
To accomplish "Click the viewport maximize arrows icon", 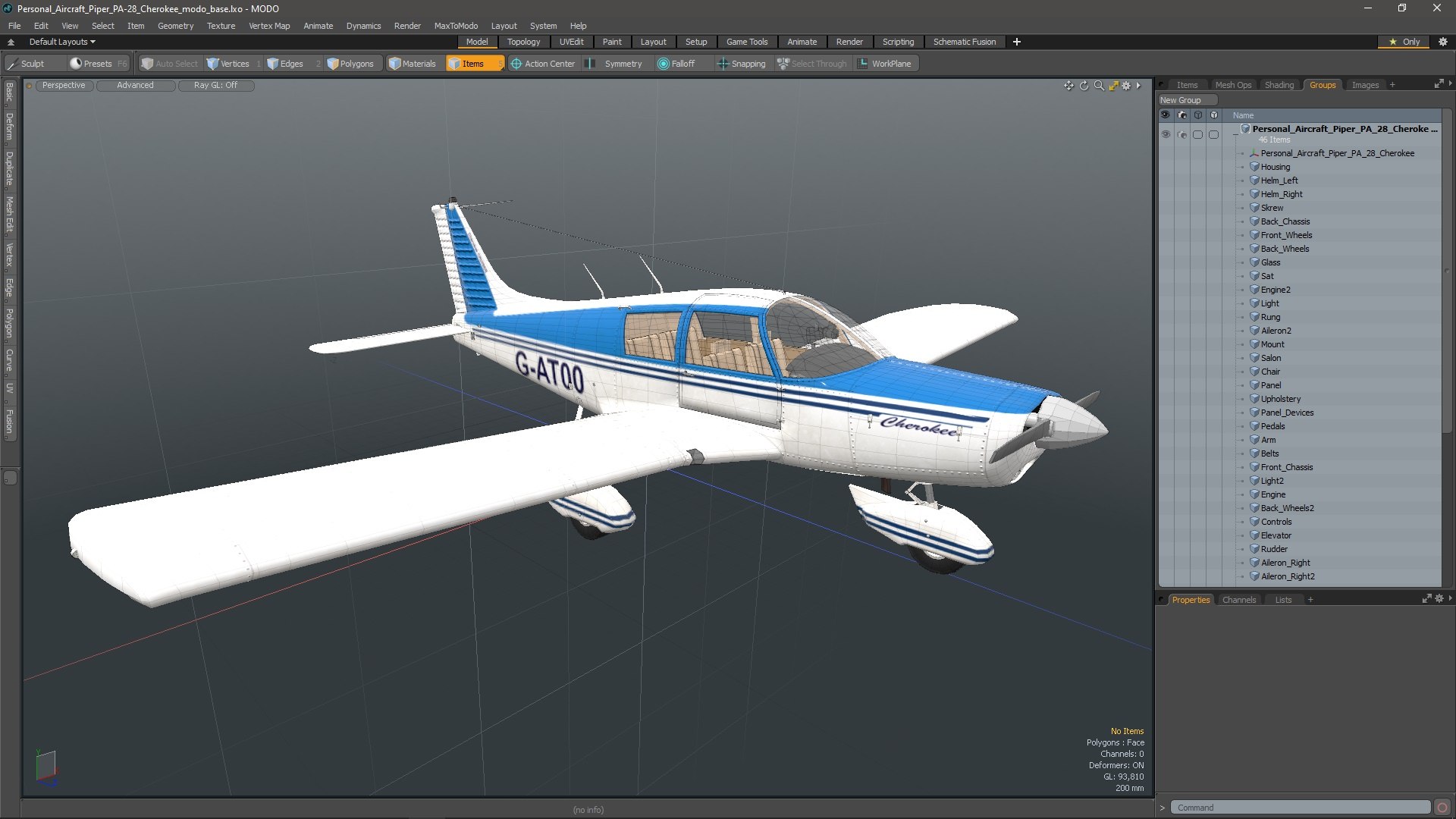I will [x=1113, y=86].
